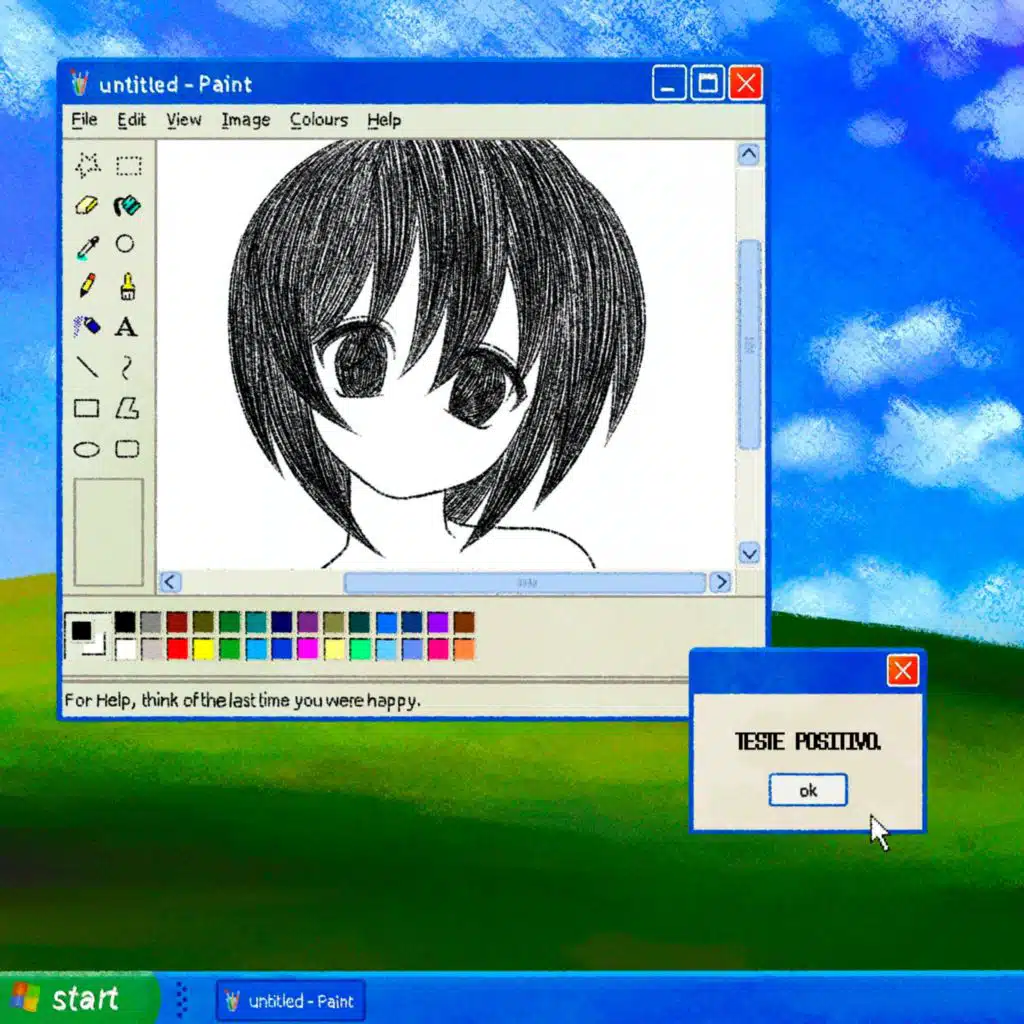Image resolution: width=1024 pixels, height=1024 pixels.
Task: Activate the Airbrush spray tool
Action: (87, 325)
